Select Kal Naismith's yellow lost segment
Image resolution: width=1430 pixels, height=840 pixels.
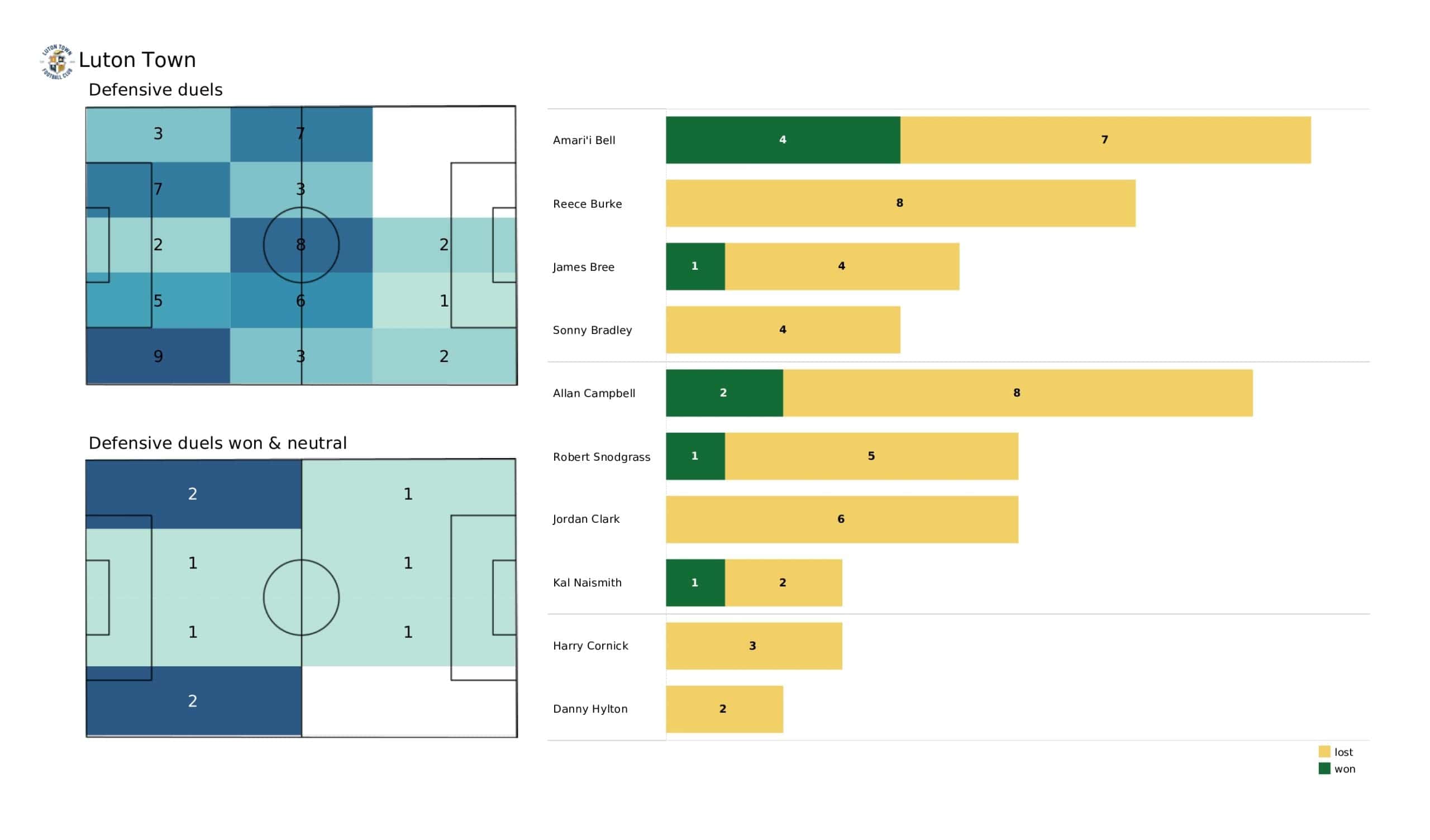[x=783, y=583]
